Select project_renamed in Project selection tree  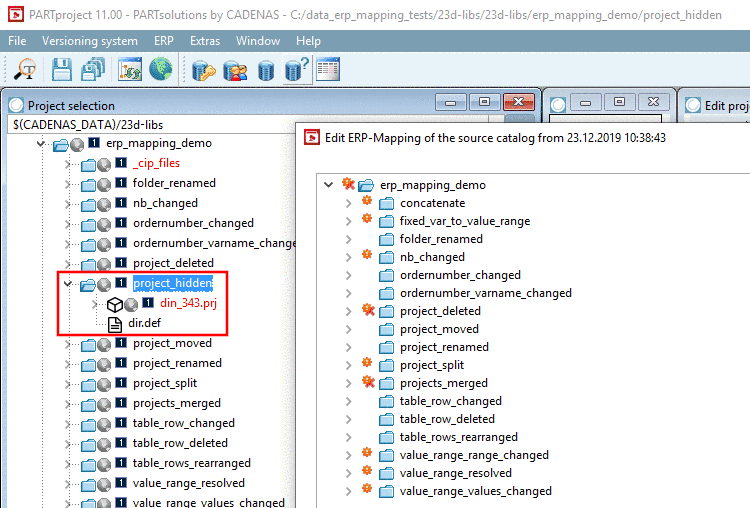pos(177,363)
